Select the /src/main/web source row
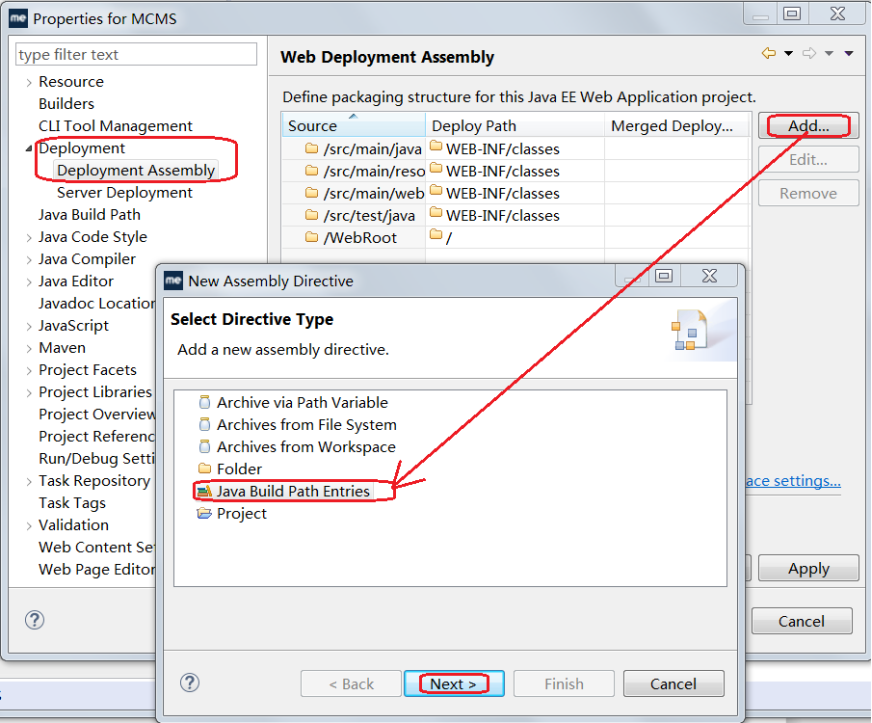The height and width of the screenshot is (723, 872). click(354, 193)
